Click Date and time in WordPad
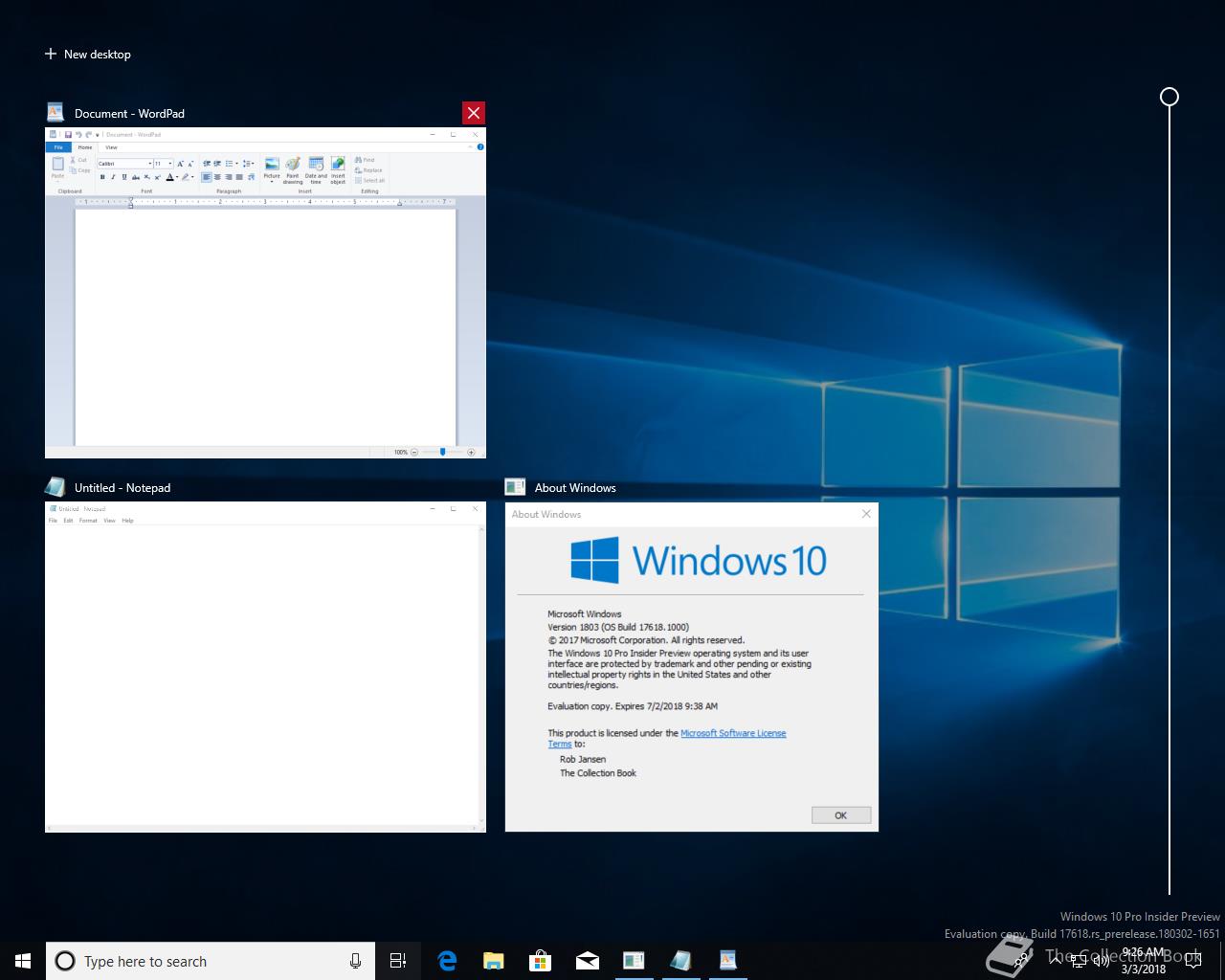This screenshot has width=1225, height=980. (x=316, y=170)
